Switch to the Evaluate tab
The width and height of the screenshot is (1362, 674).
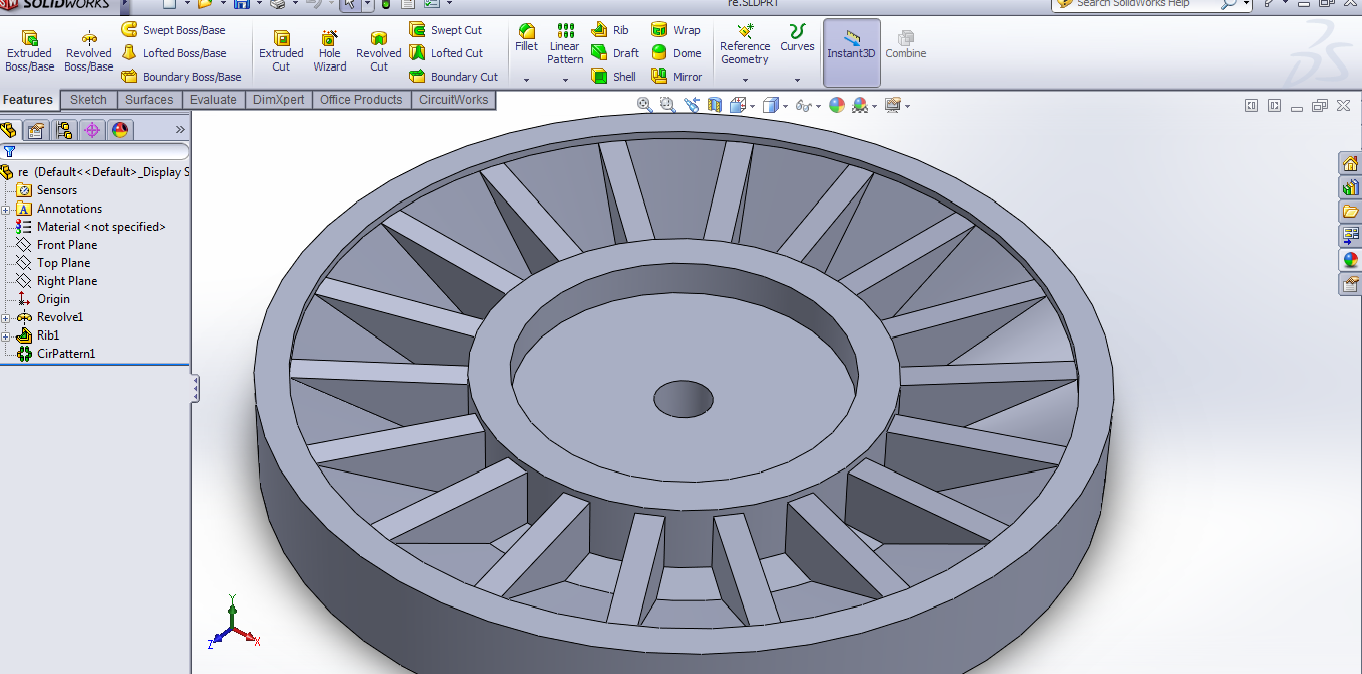click(213, 100)
